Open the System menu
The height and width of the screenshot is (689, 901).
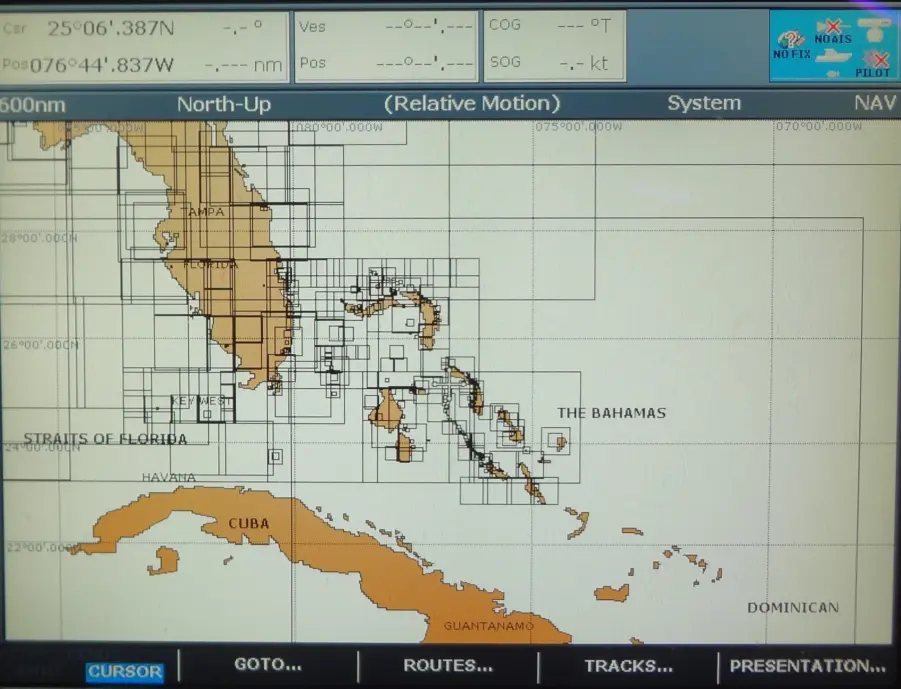pos(704,102)
